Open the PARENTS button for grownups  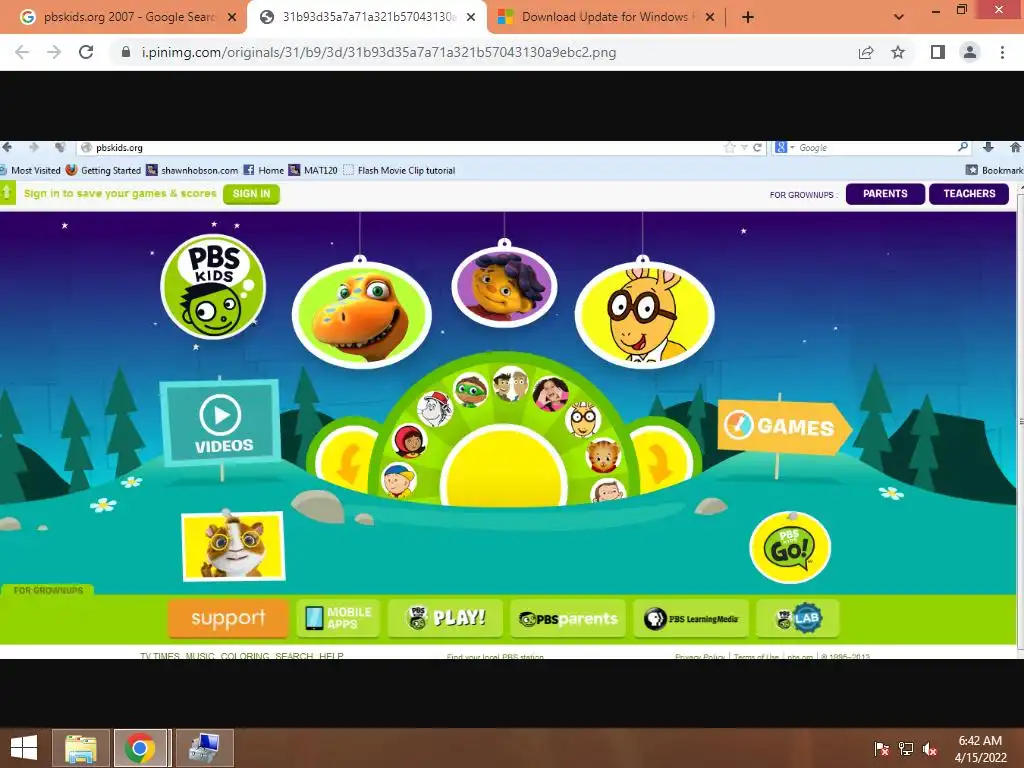pyautogui.click(x=885, y=194)
